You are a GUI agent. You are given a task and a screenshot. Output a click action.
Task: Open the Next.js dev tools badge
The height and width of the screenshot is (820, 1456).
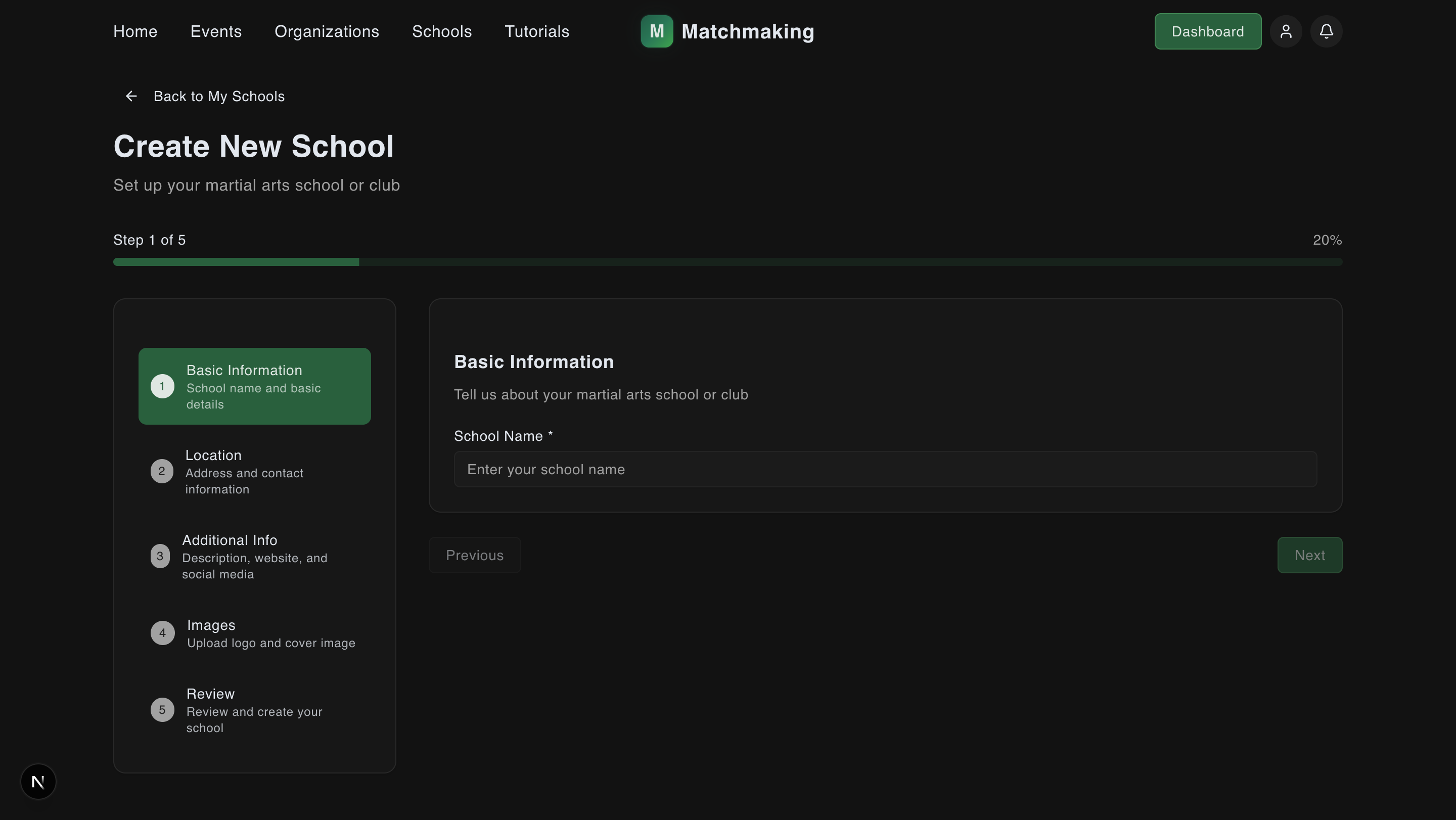tap(38, 782)
